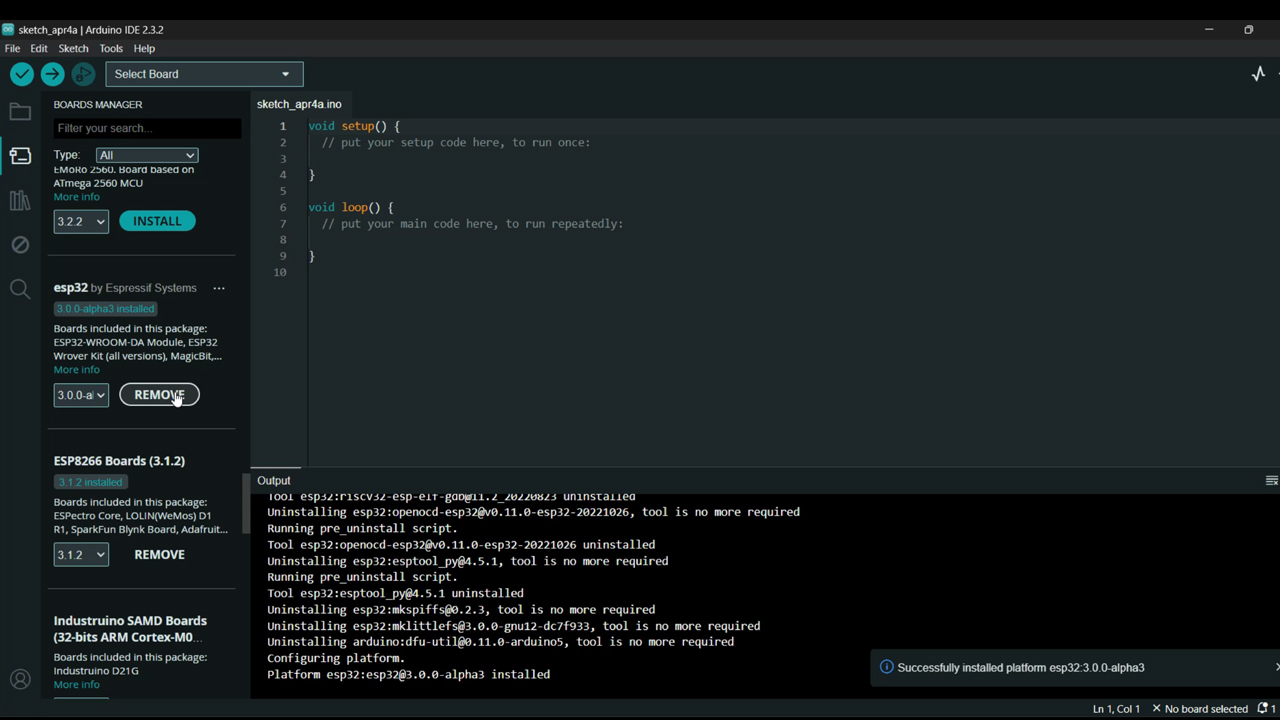Restore down the Arduino IDE window
Viewport: 1280px width, 720px height.
point(1248,29)
